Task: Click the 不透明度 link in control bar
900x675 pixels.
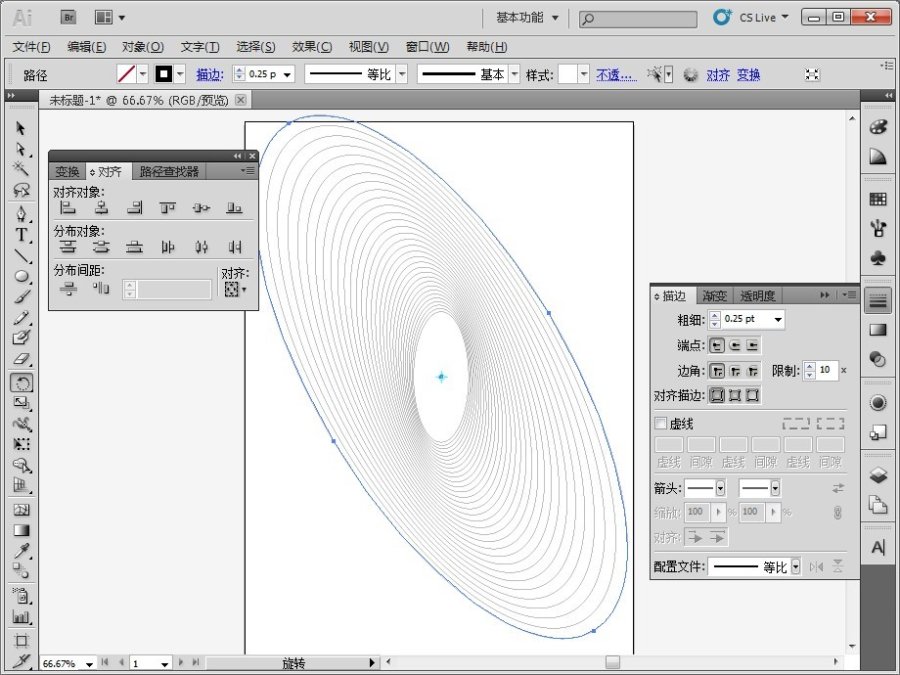Action: tap(616, 75)
